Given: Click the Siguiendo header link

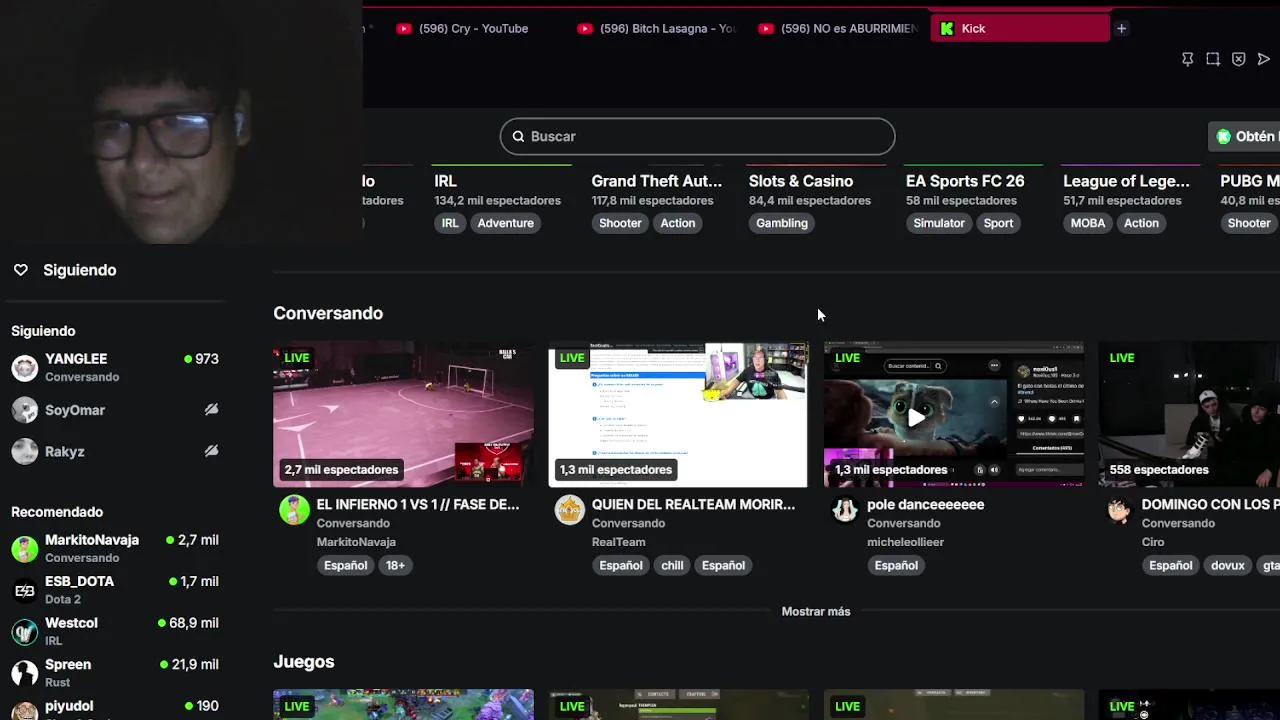Looking at the screenshot, I should [x=79, y=270].
